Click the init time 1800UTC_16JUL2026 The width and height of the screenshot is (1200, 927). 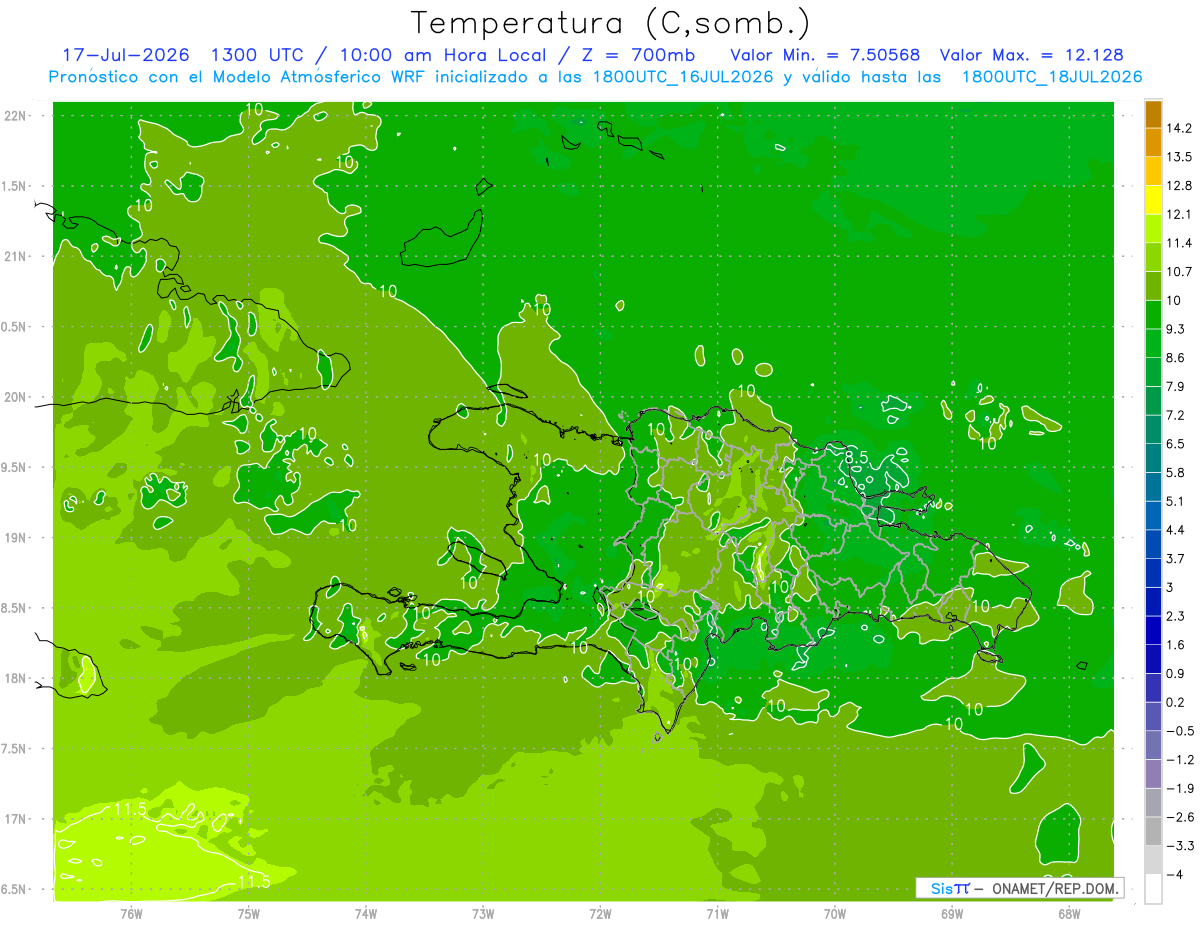coord(684,77)
